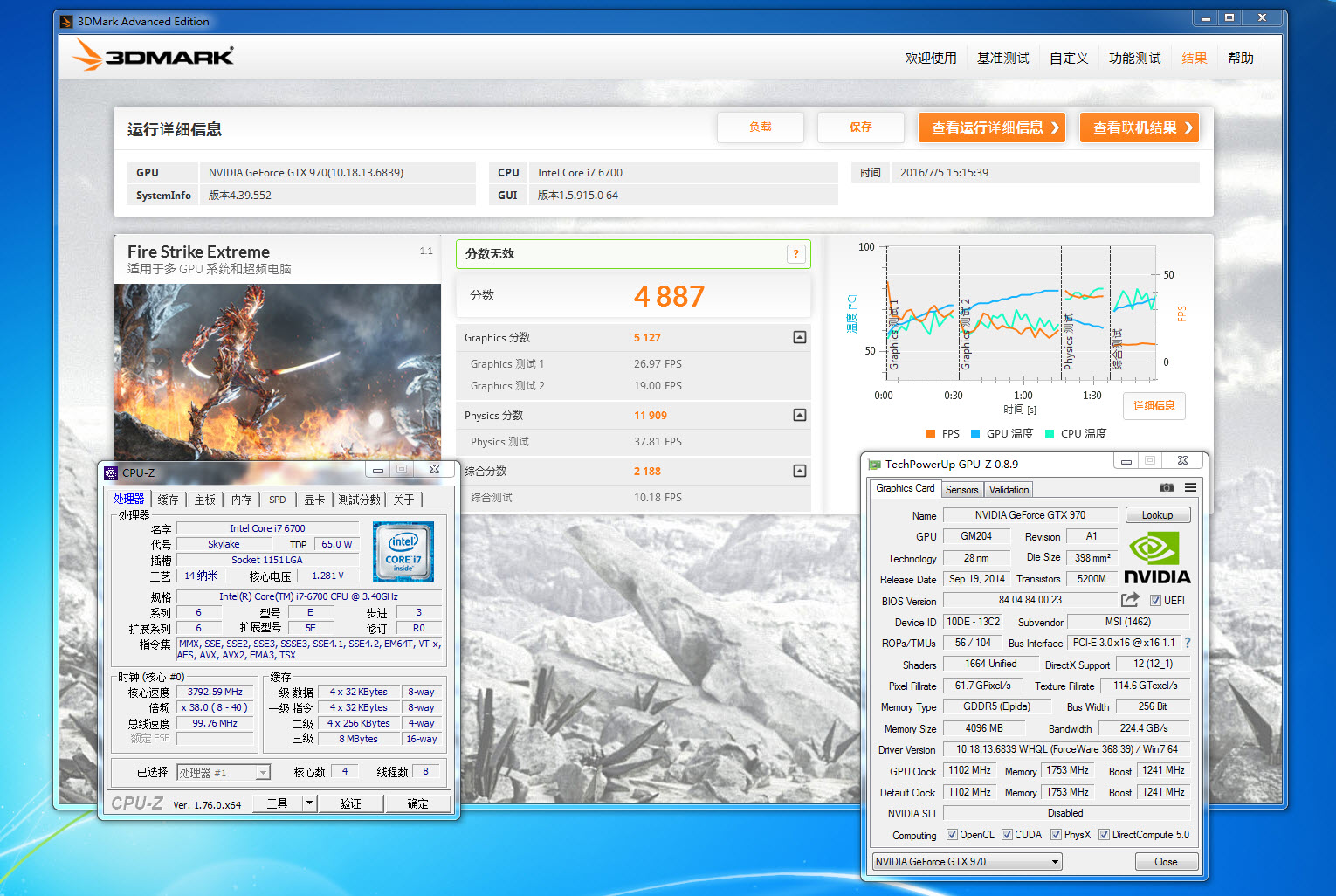This screenshot has width=1336, height=896.
Task: Click the BIOS export share icon
Action: coord(1130,600)
